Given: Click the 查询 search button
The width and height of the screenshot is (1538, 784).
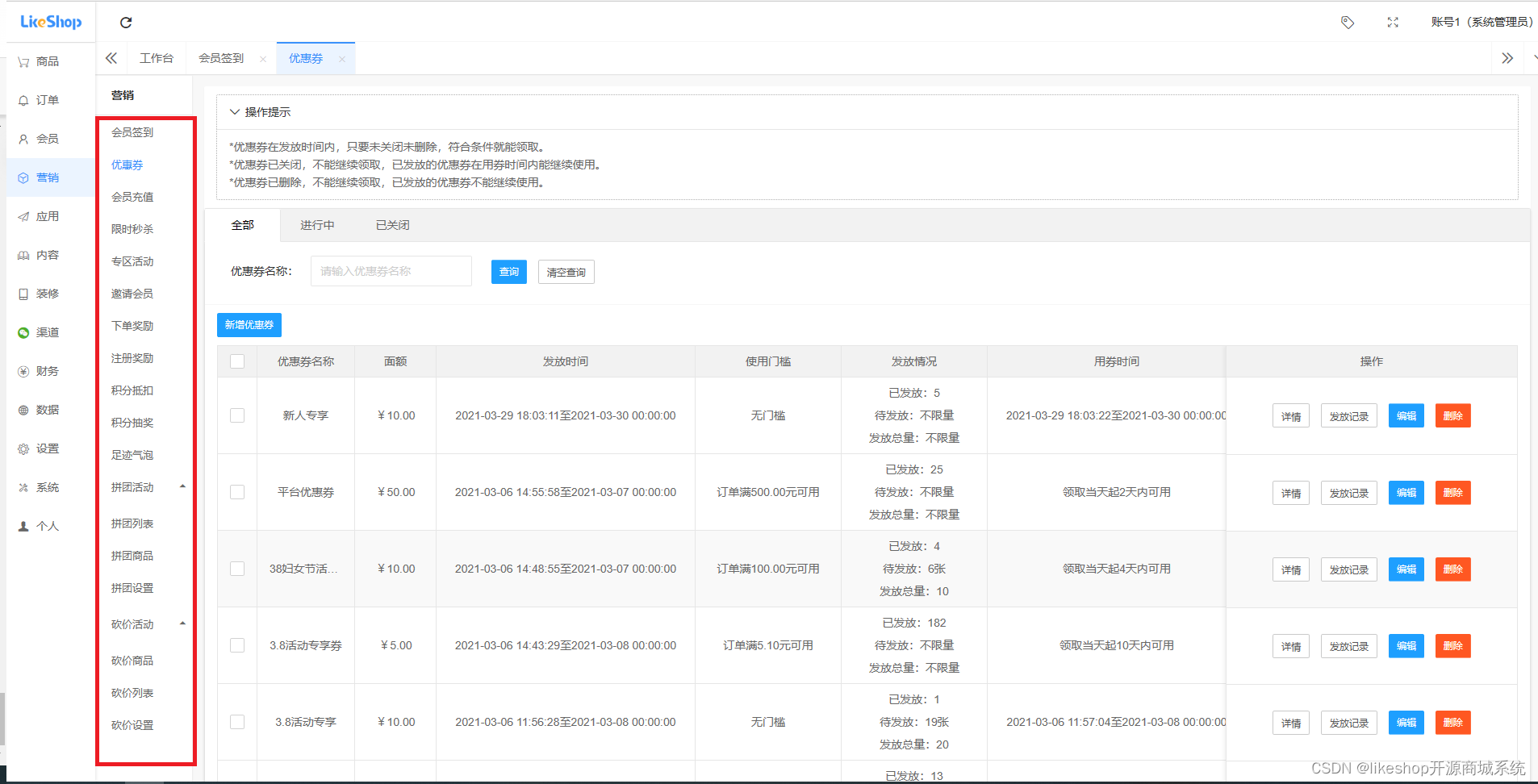Looking at the screenshot, I should 509,272.
